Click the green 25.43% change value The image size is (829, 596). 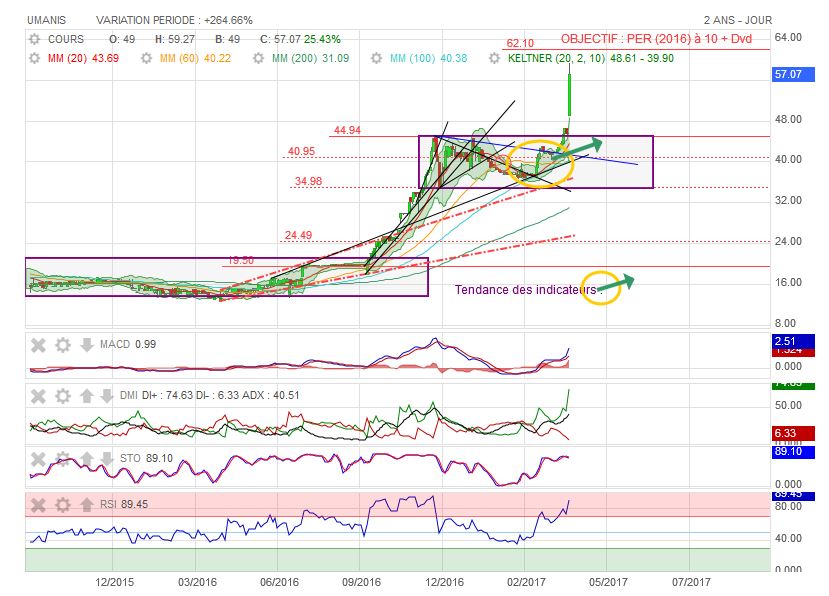click(x=323, y=39)
